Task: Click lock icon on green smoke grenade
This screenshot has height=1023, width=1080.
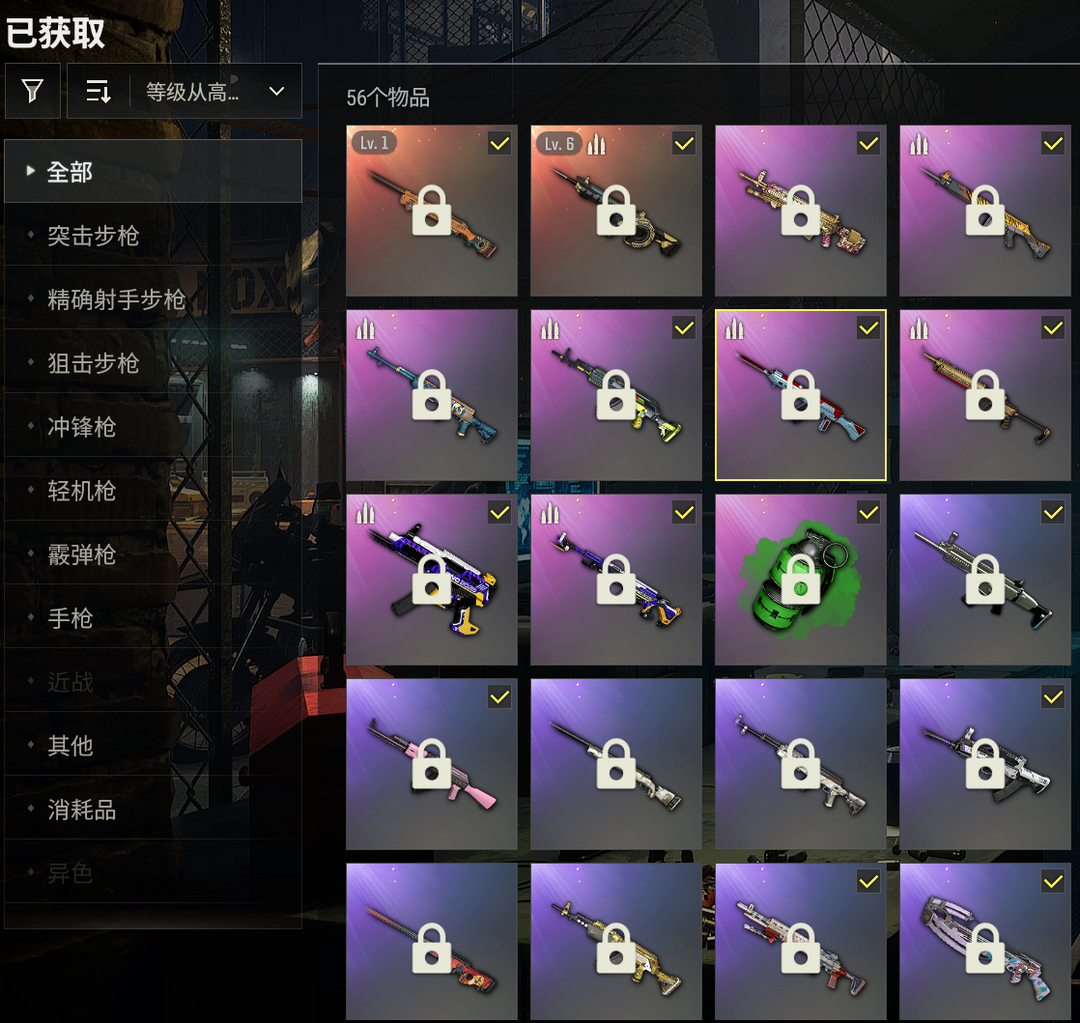Action: [x=800, y=579]
